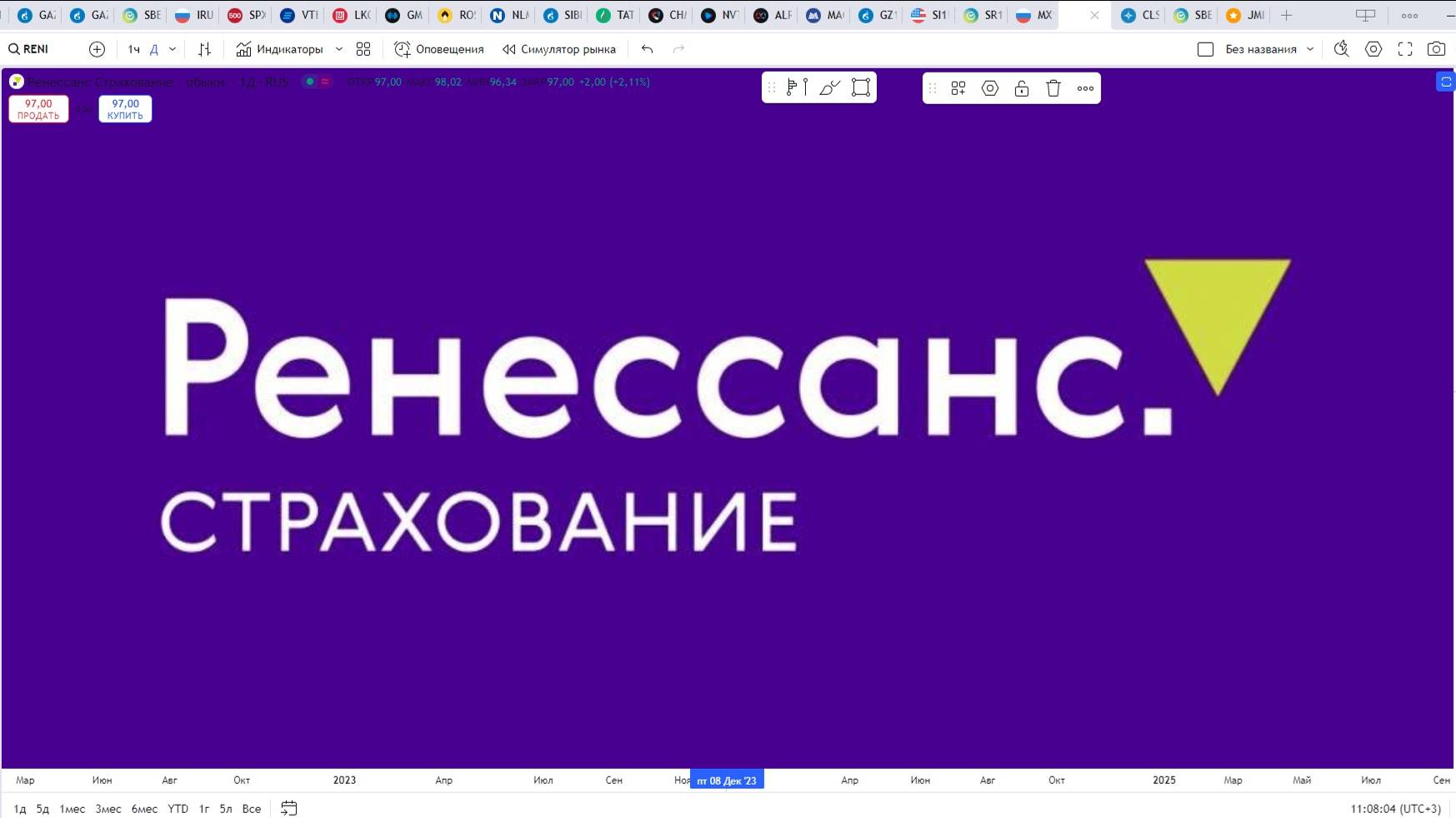Open the layout selector square icon

[x=1205, y=49]
